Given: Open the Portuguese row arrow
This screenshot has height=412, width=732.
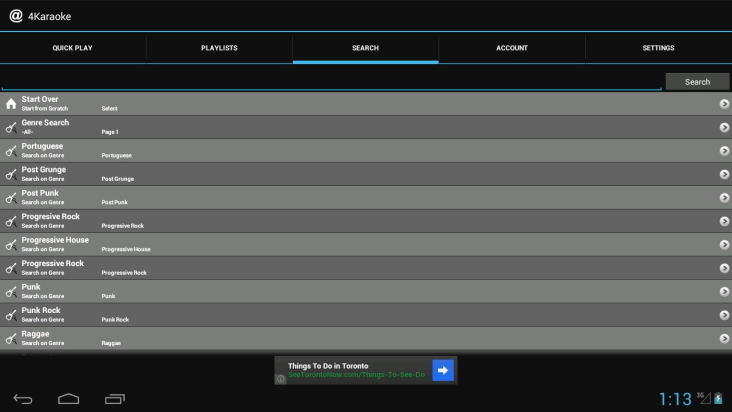Looking at the screenshot, I should [724, 151].
